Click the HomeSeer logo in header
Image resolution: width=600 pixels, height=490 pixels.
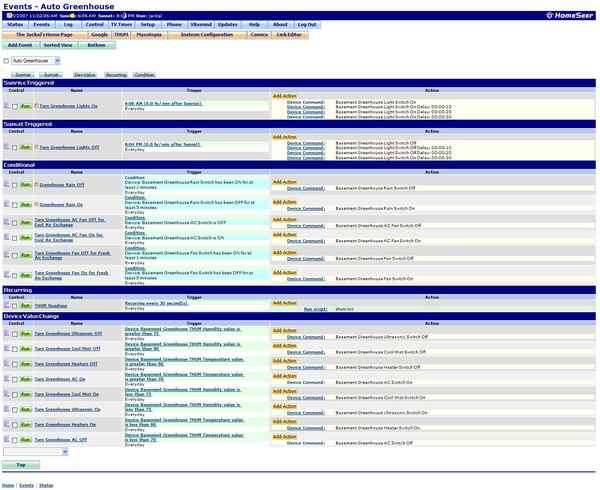point(569,15)
